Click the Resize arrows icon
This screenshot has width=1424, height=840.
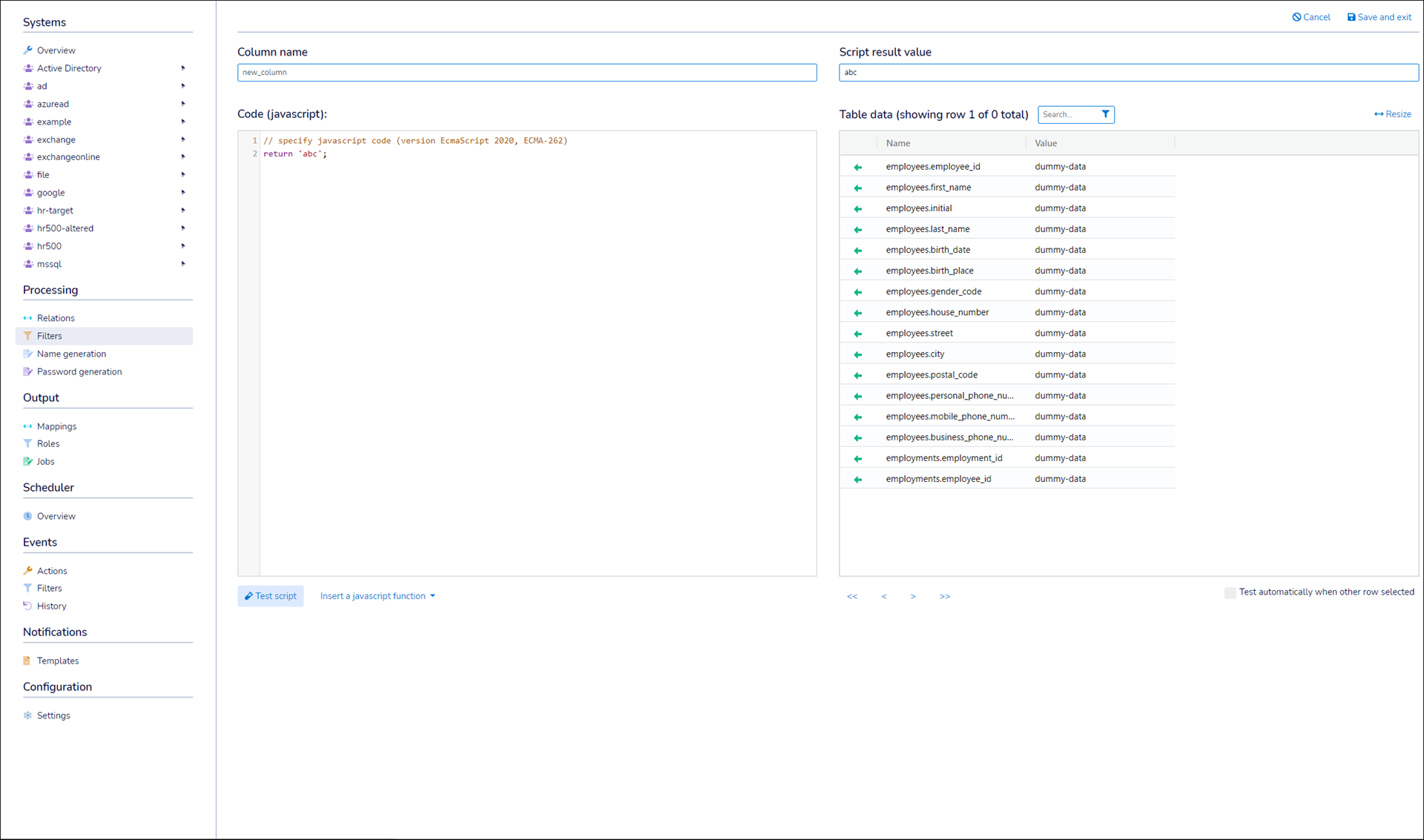click(x=1378, y=114)
